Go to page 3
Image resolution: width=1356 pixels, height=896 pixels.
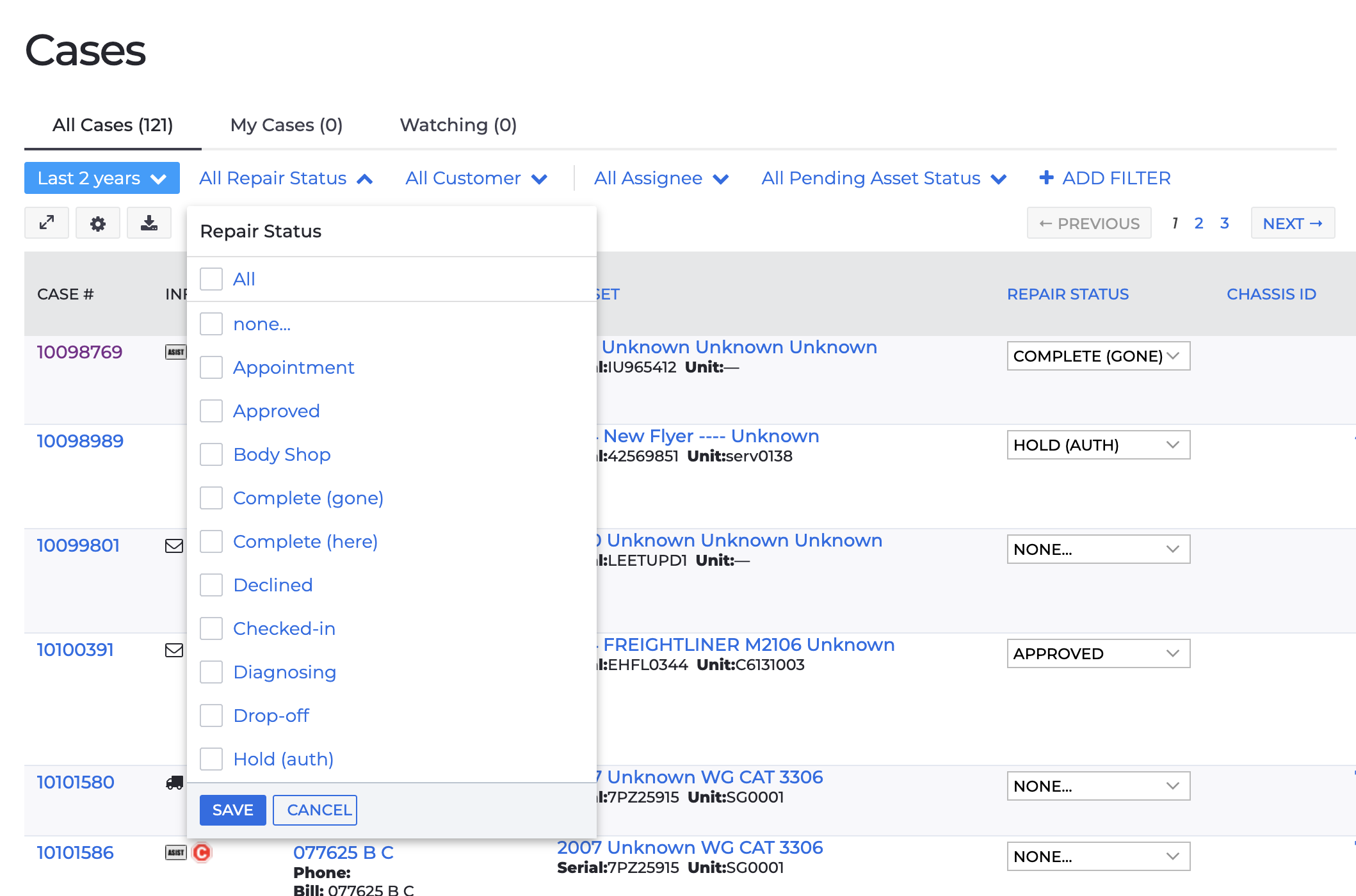pos(1224,223)
